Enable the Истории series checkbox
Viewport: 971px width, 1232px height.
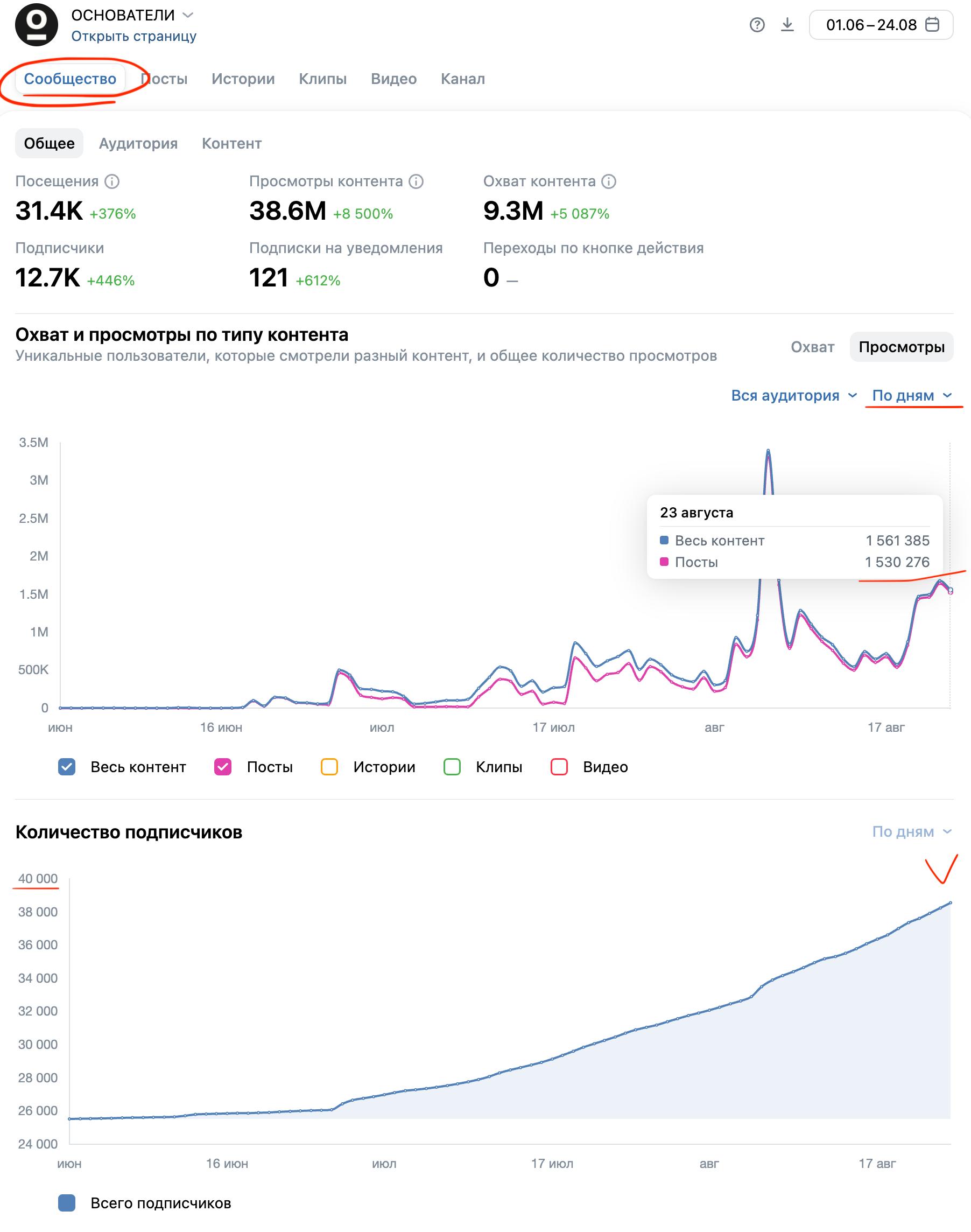click(329, 767)
